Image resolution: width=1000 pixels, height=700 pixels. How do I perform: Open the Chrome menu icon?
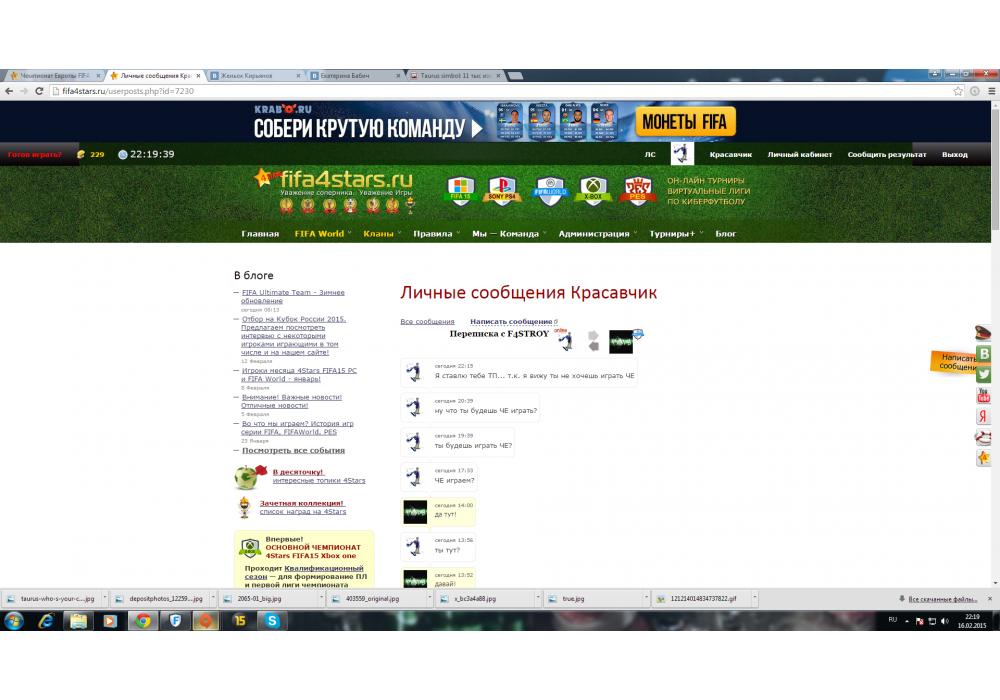tap(992, 91)
